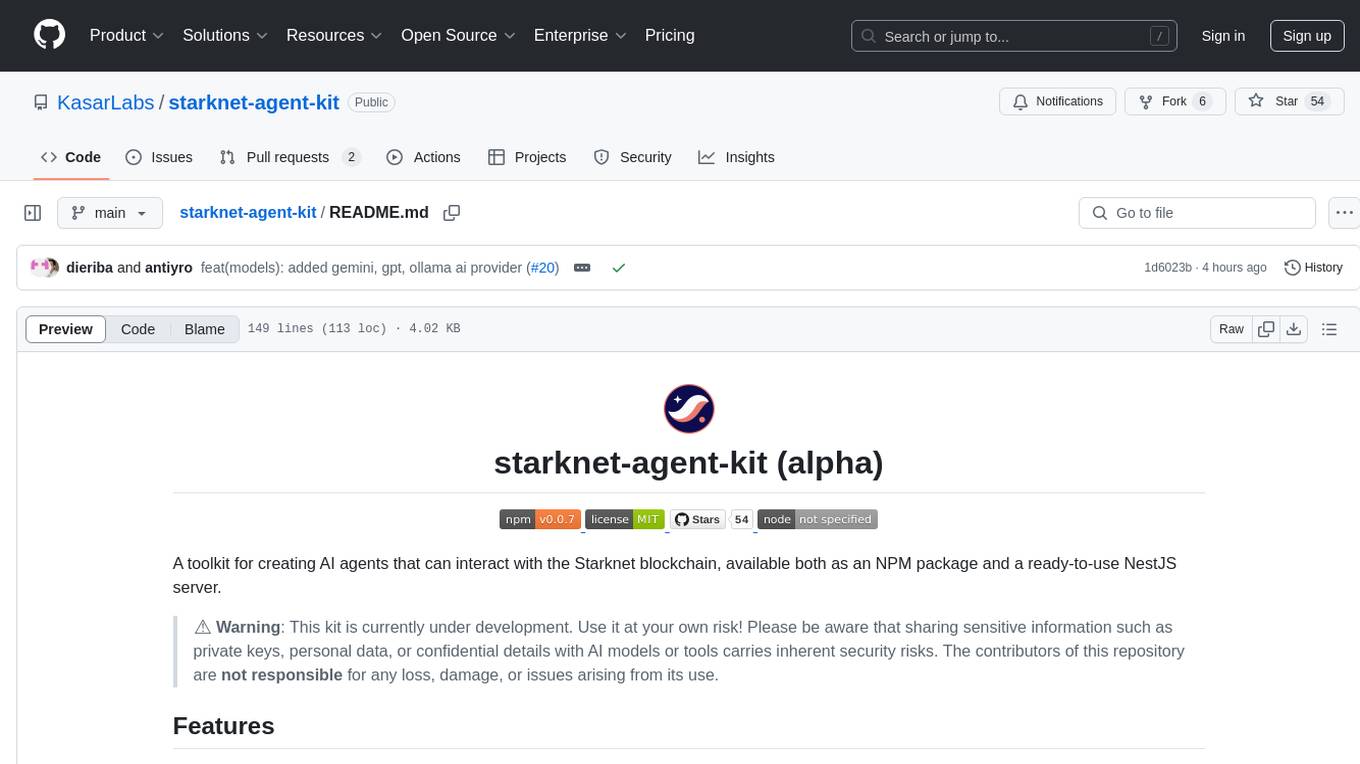Viewport: 1360px width, 764px height.
Task: Open antiyro's commit author link
Action: coord(169,268)
